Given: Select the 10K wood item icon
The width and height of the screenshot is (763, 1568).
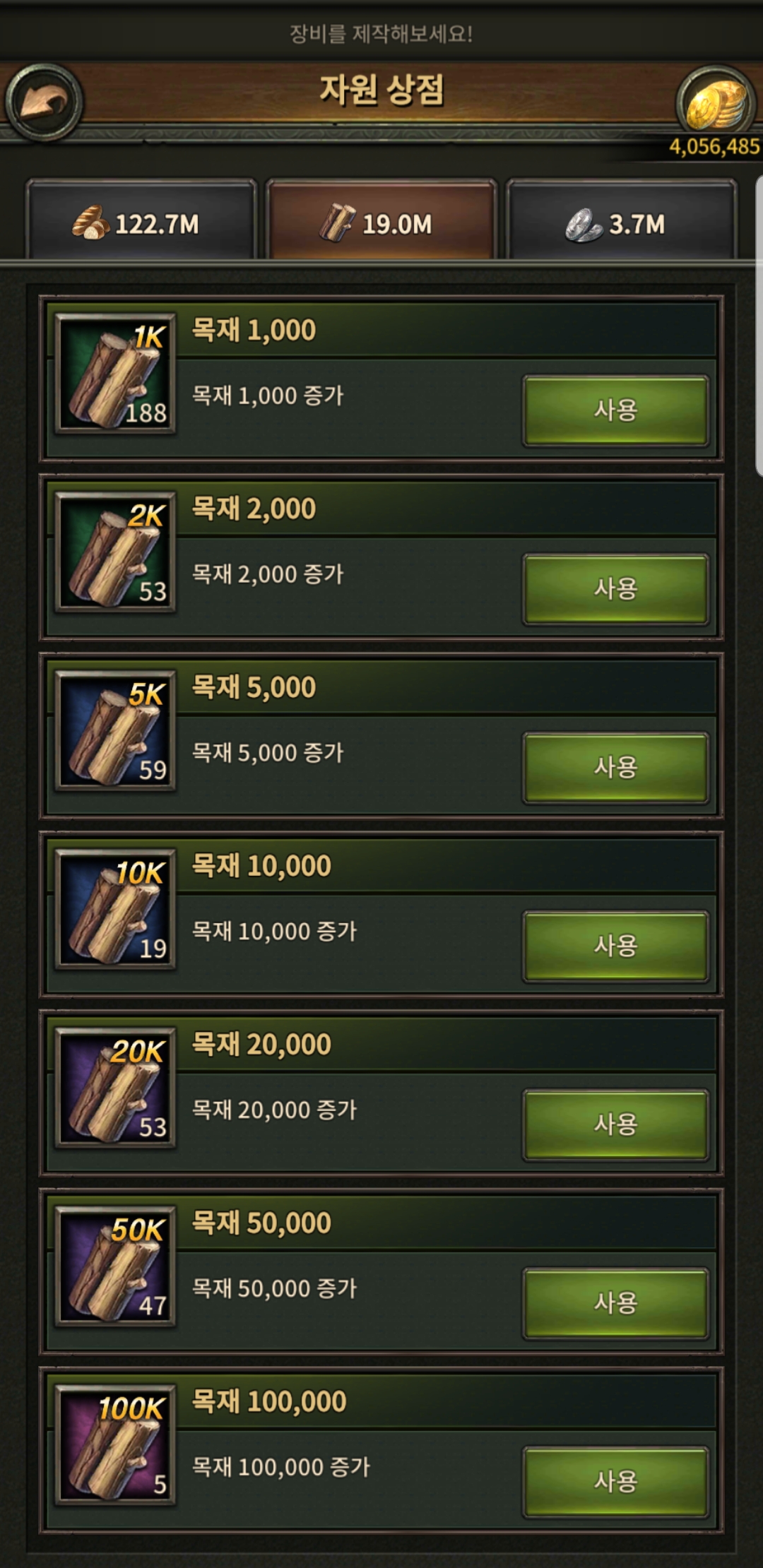Looking at the screenshot, I should click(116, 909).
